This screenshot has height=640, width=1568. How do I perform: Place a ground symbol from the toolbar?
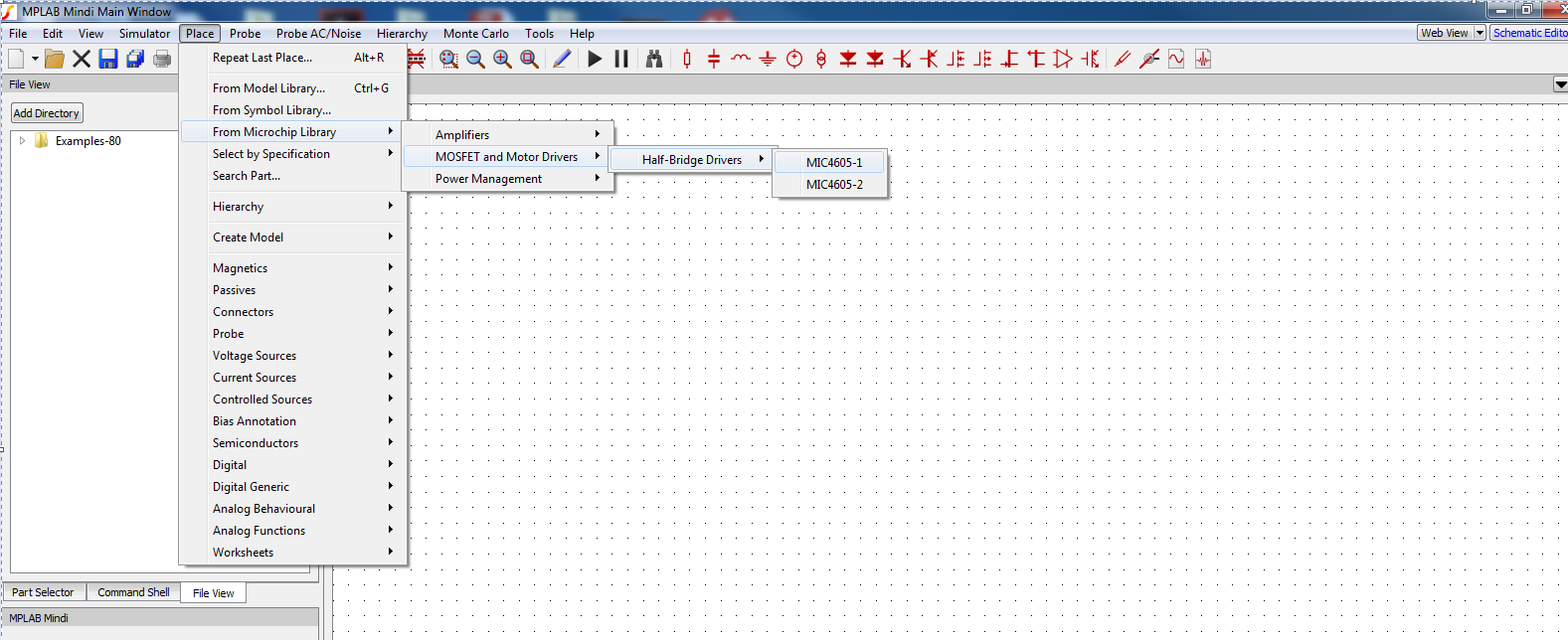768,59
